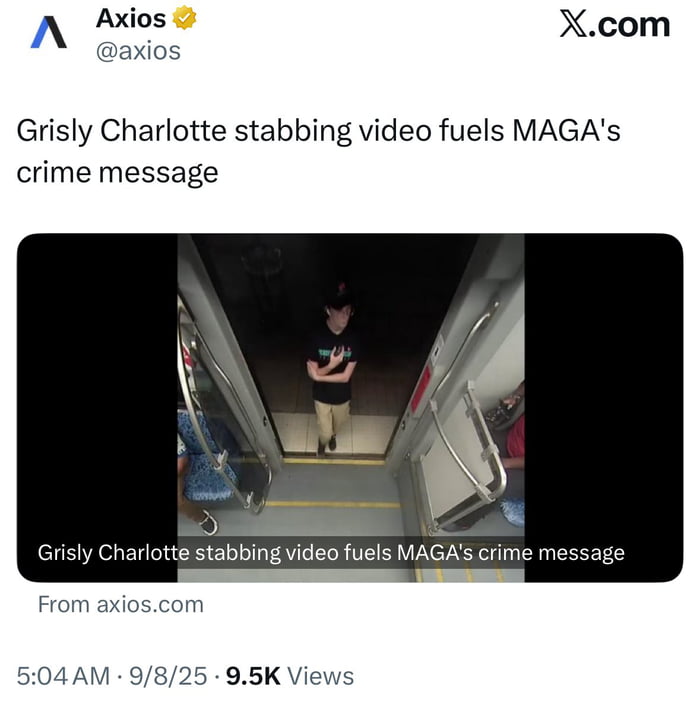Screen dimensions: 700x706
Task: Click the blue patterned seat in the image
Action: click(x=206, y=457)
